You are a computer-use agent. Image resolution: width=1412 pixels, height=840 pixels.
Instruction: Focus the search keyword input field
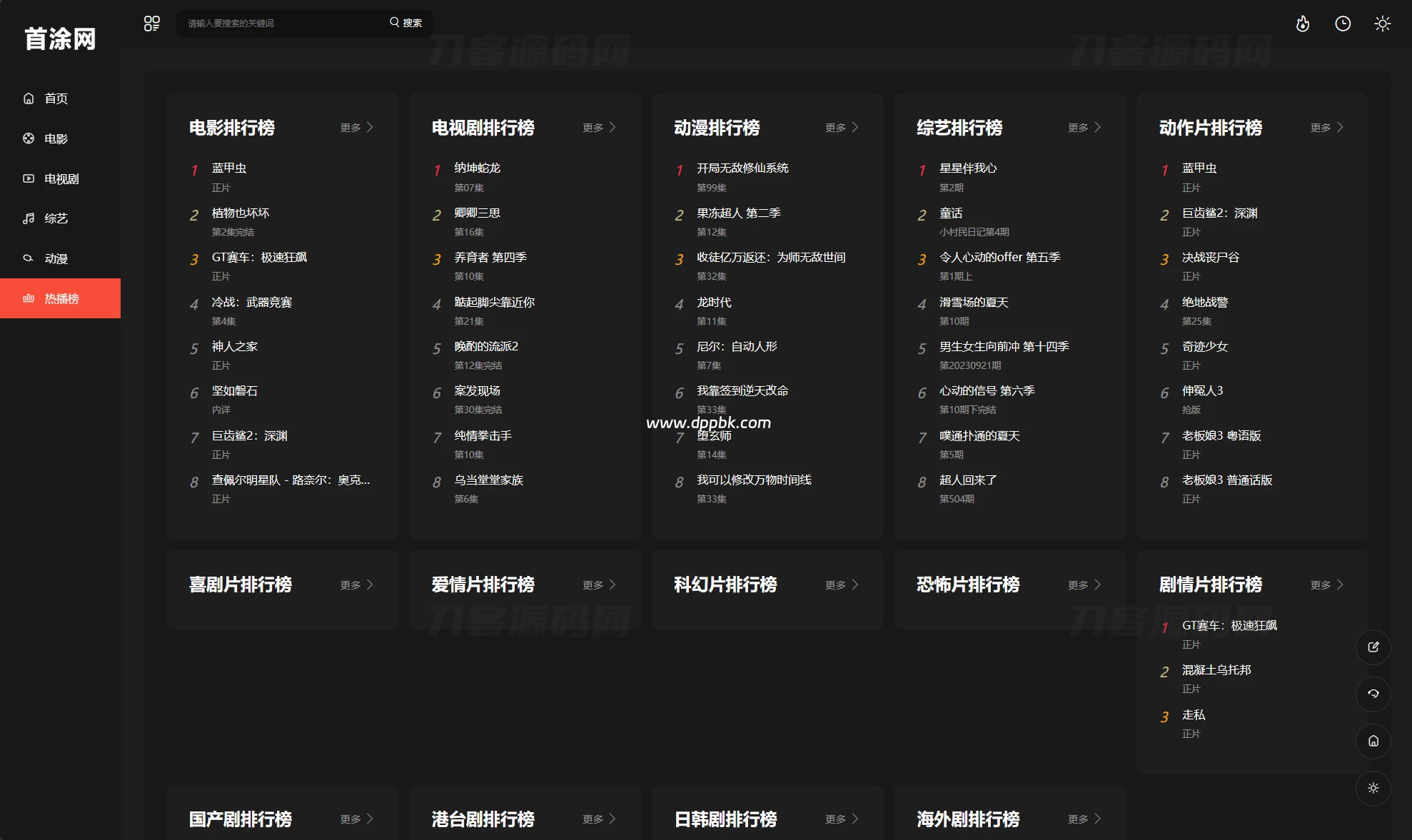click(x=282, y=23)
